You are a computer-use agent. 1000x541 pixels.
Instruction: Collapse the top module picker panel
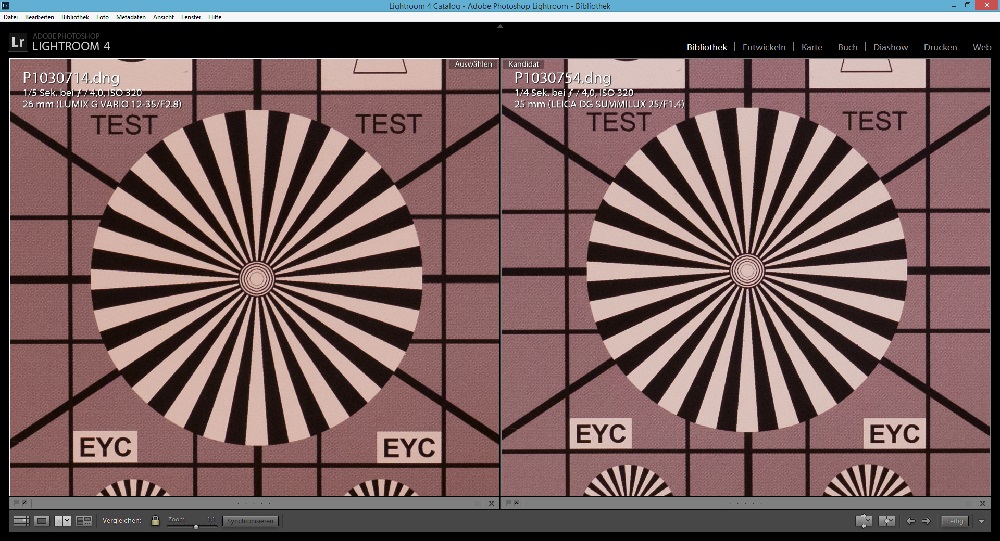click(x=500, y=26)
